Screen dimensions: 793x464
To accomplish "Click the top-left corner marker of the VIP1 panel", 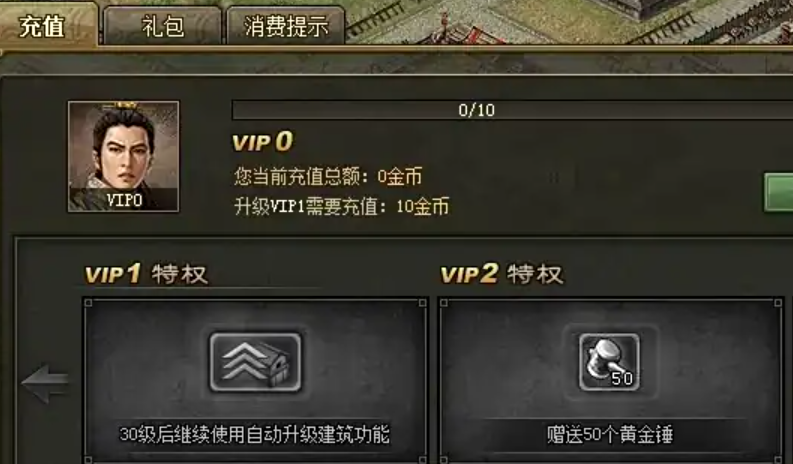I will tap(89, 303).
